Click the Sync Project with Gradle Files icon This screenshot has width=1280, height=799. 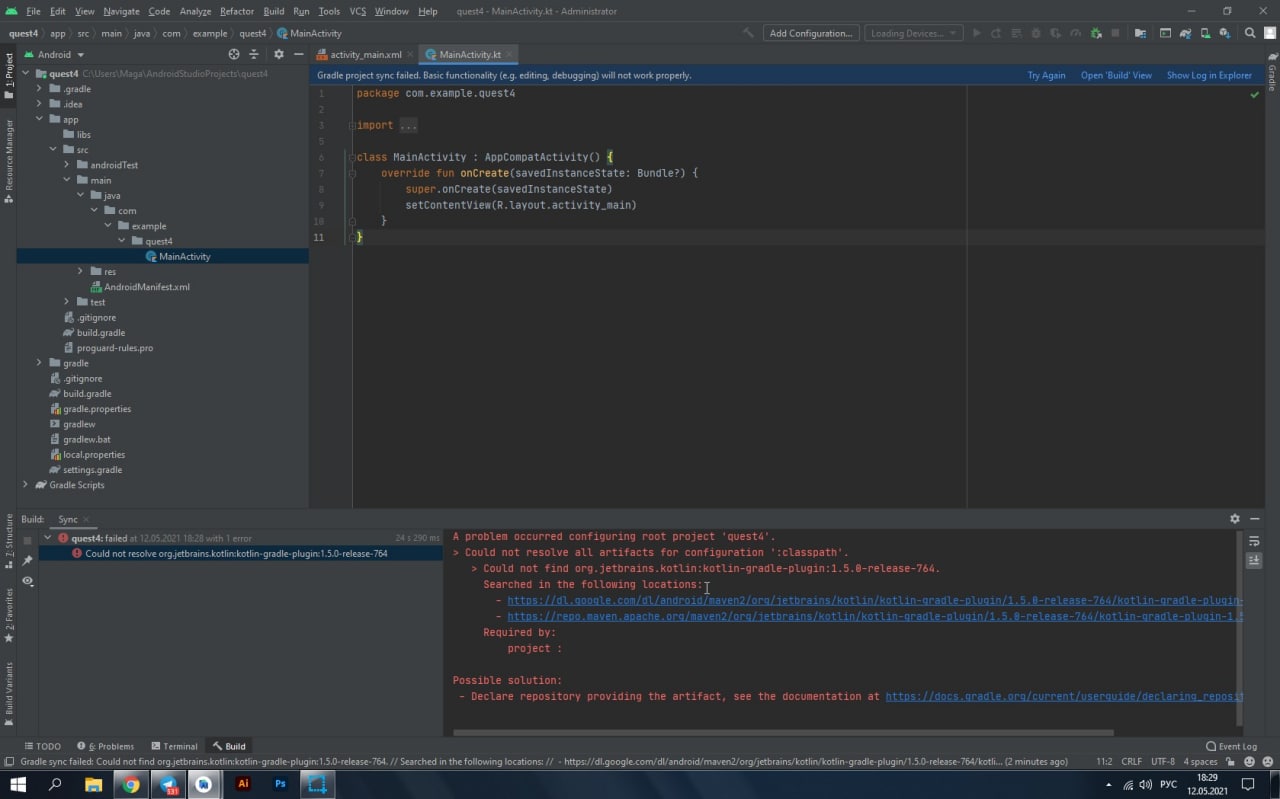point(1184,33)
